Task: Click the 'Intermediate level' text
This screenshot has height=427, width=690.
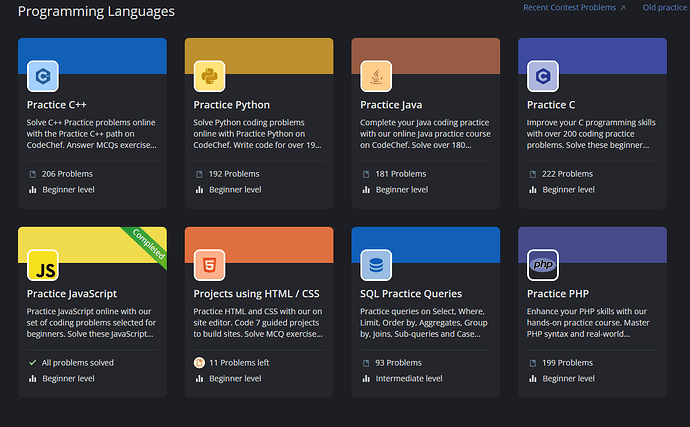Action: tap(409, 379)
